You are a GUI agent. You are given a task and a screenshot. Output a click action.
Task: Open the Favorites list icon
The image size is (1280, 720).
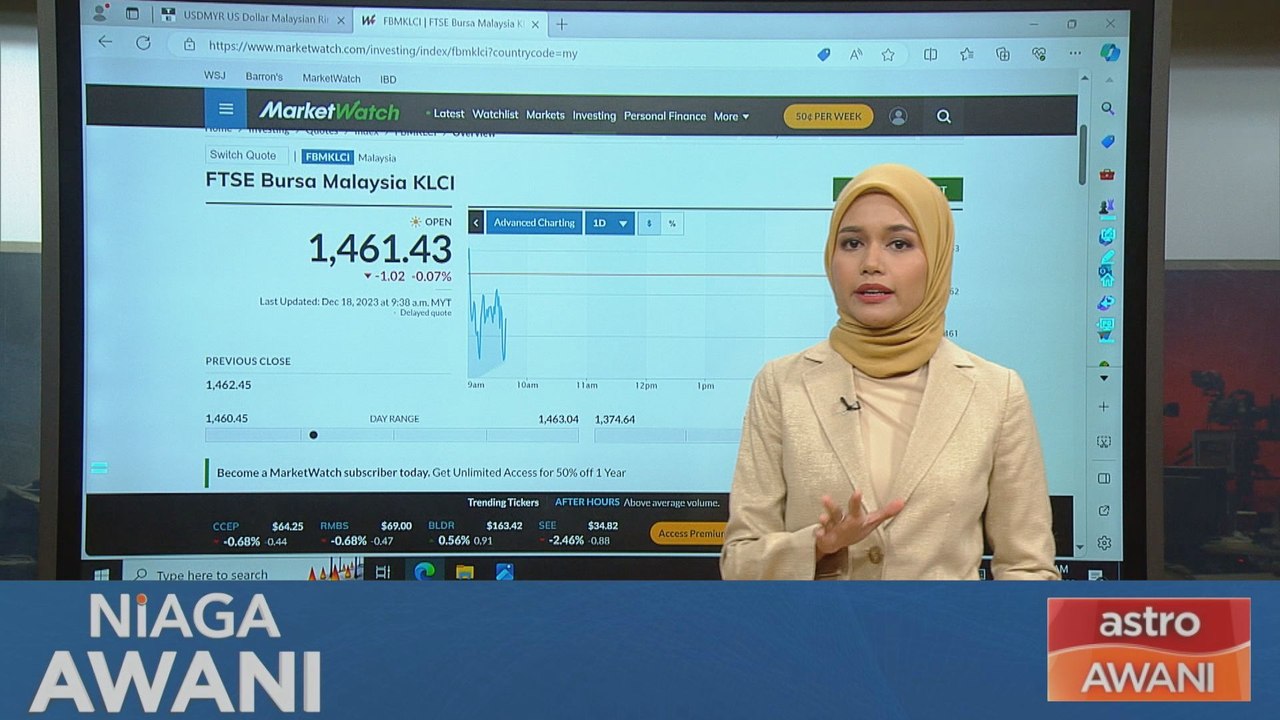point(966,55)
